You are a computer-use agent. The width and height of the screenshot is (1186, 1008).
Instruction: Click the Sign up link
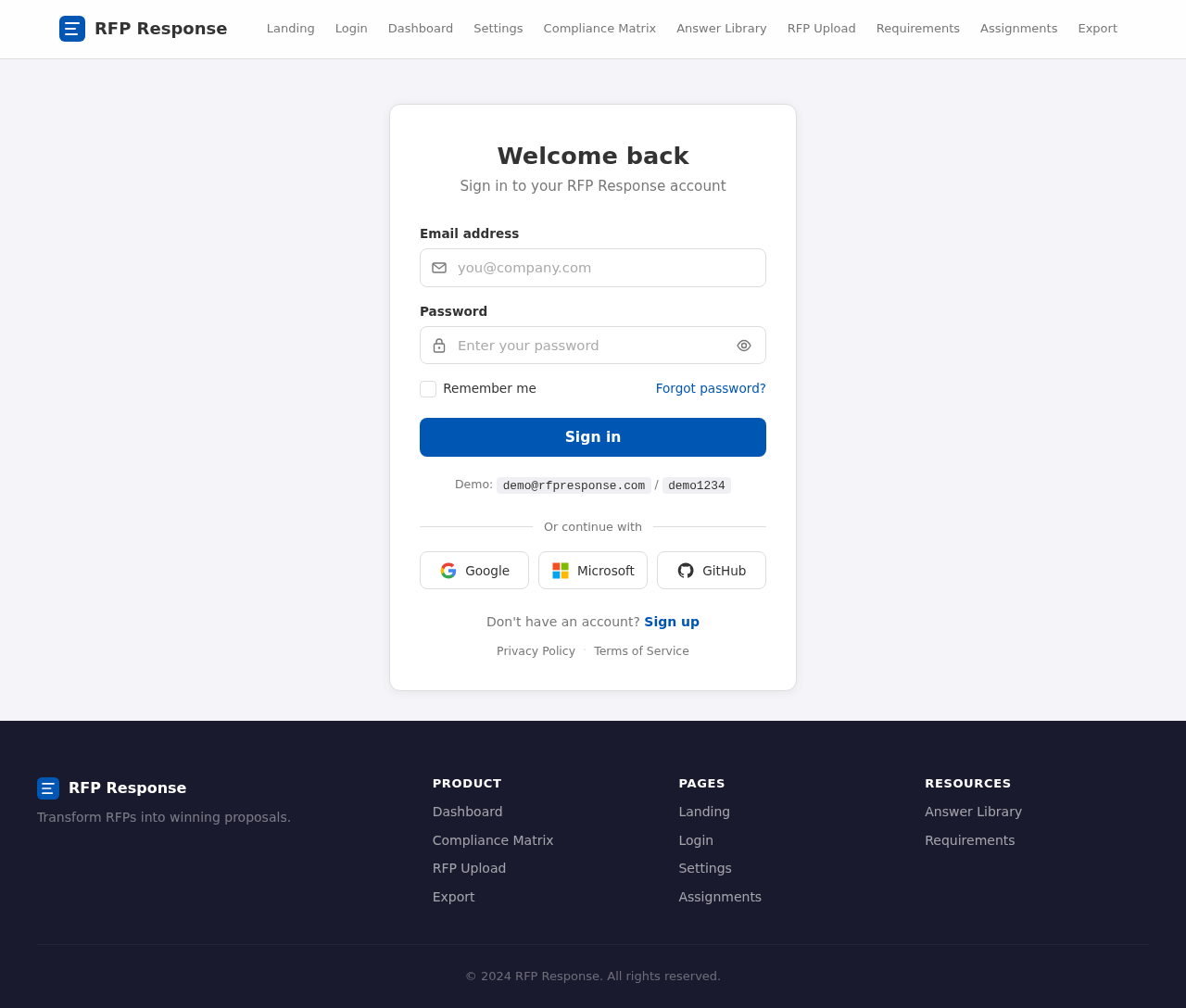click(x=672, y=622)
